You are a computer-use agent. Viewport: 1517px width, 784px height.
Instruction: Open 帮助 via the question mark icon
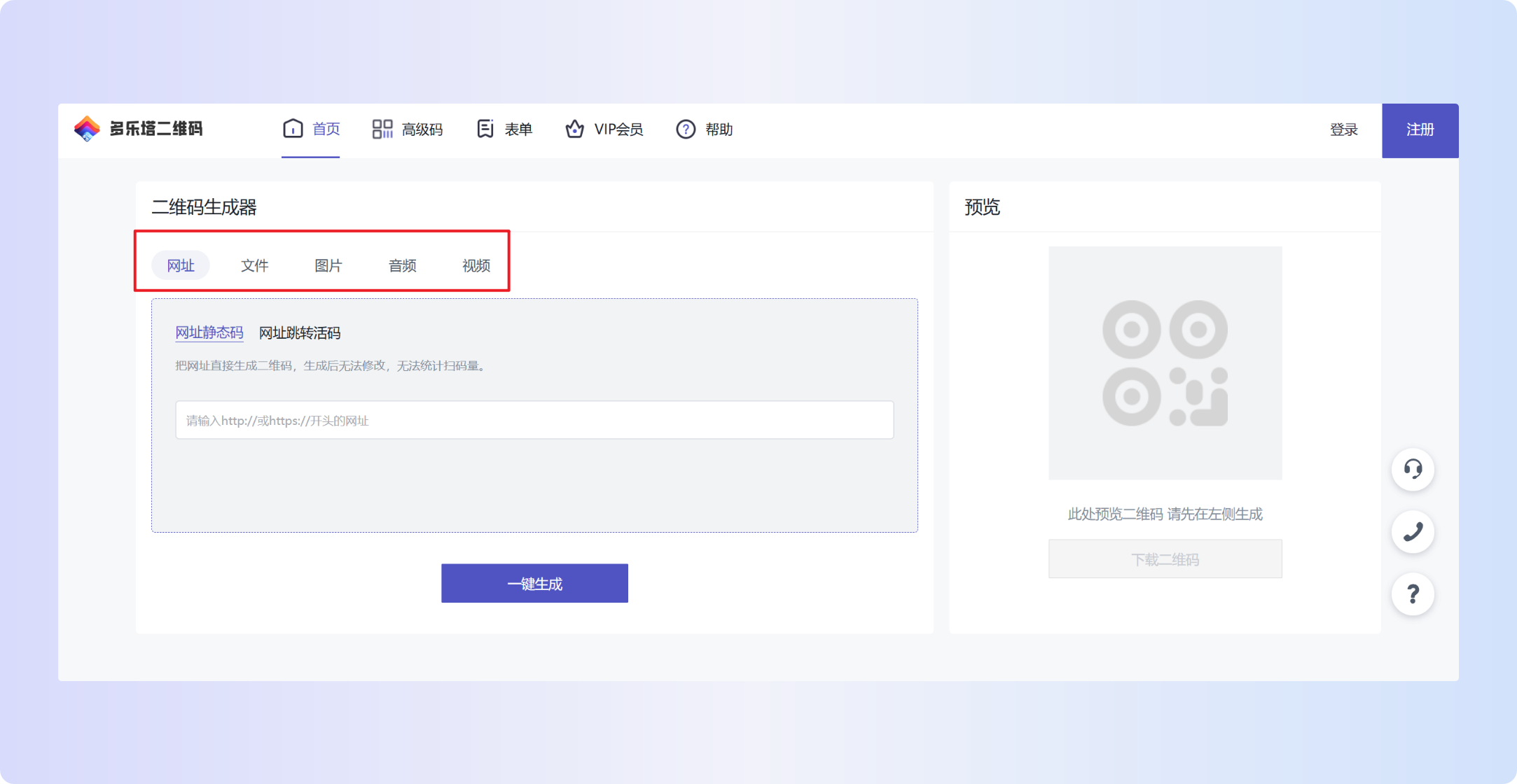[x=684, y=129]
